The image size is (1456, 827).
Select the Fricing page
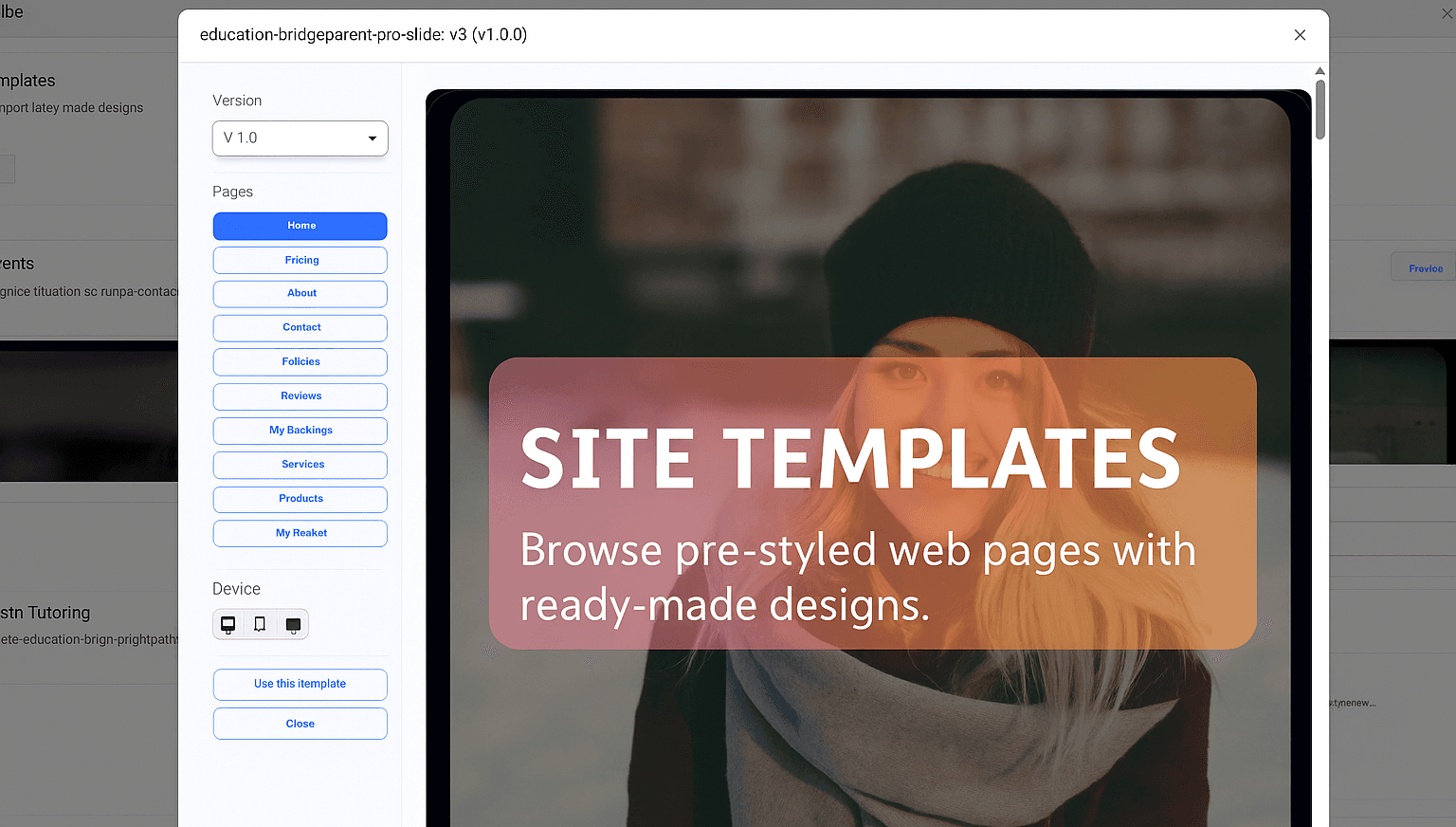pyautogui.click(x=300, y=260)
